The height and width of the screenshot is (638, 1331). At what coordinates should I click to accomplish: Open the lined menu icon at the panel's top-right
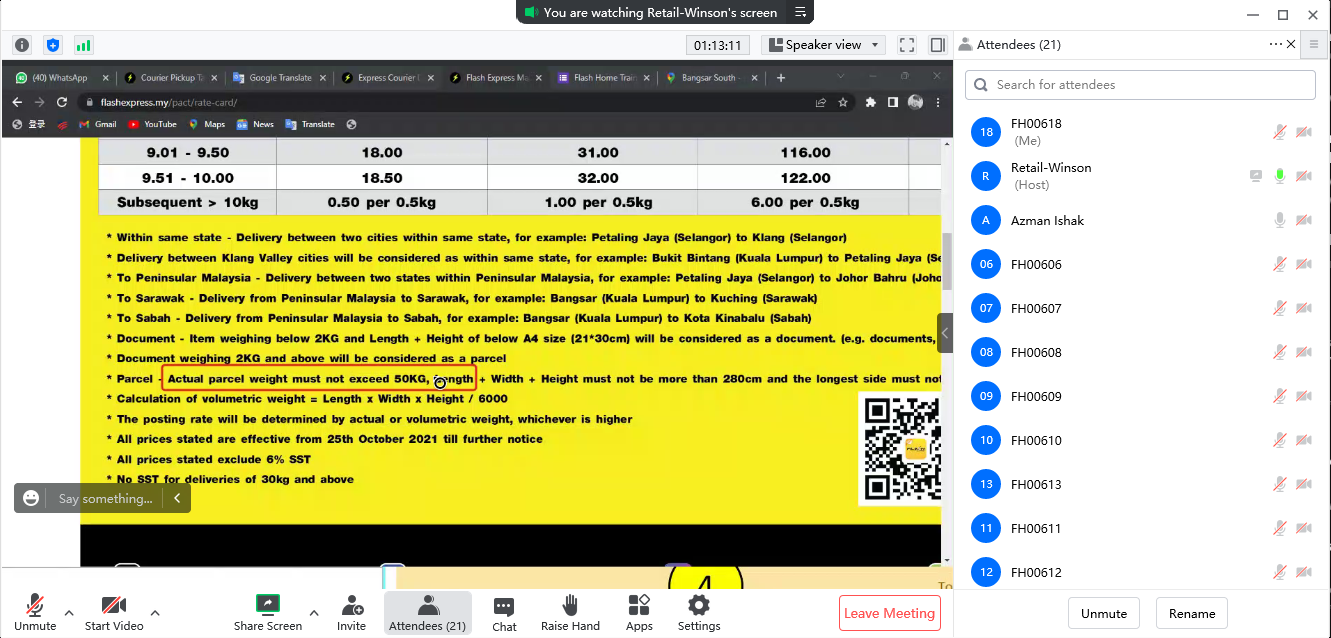(x=1314, y=44)
